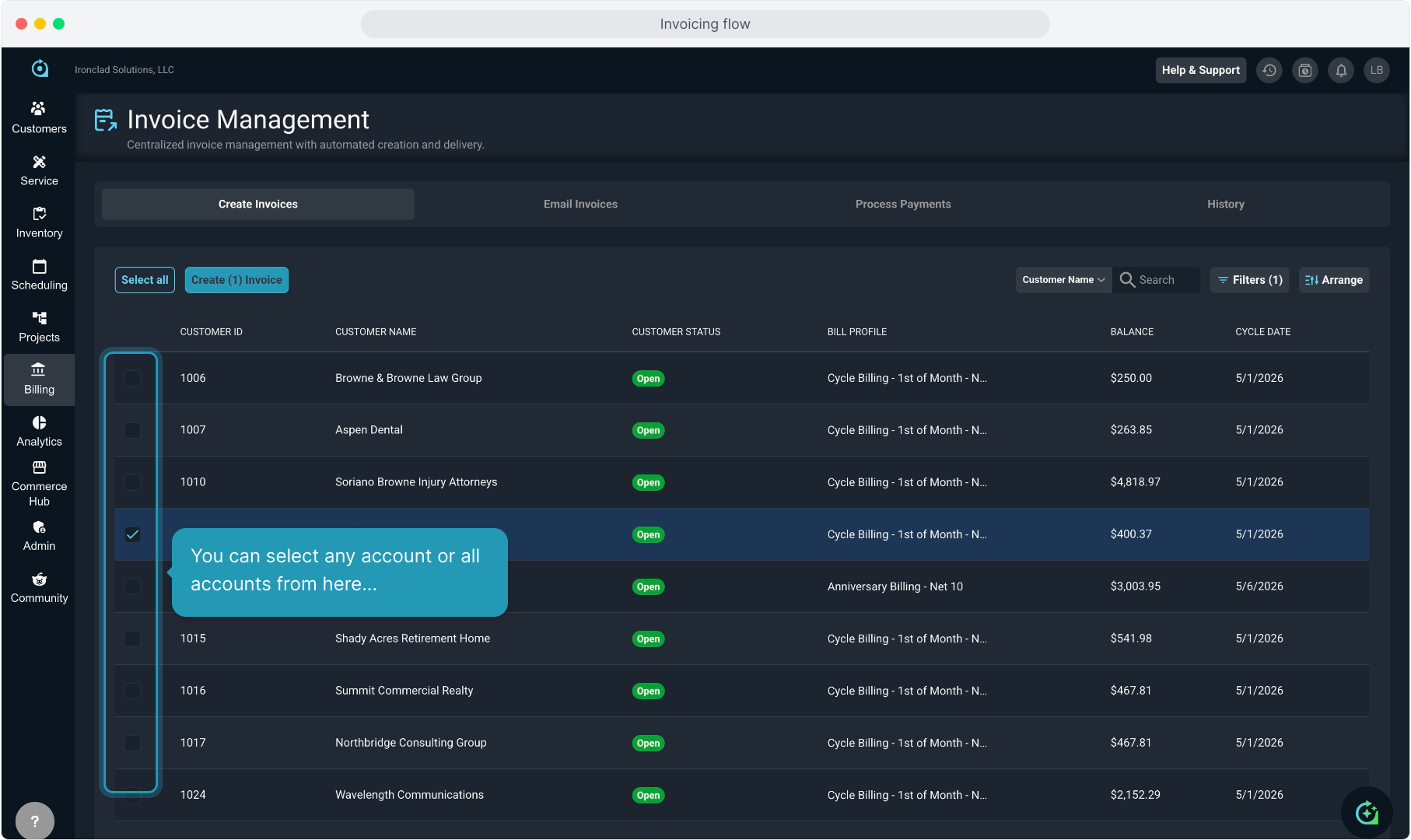Open the Filters (1) panel
The image size is (1411, 840).
pyautogui.click(x=1249, y=280)
